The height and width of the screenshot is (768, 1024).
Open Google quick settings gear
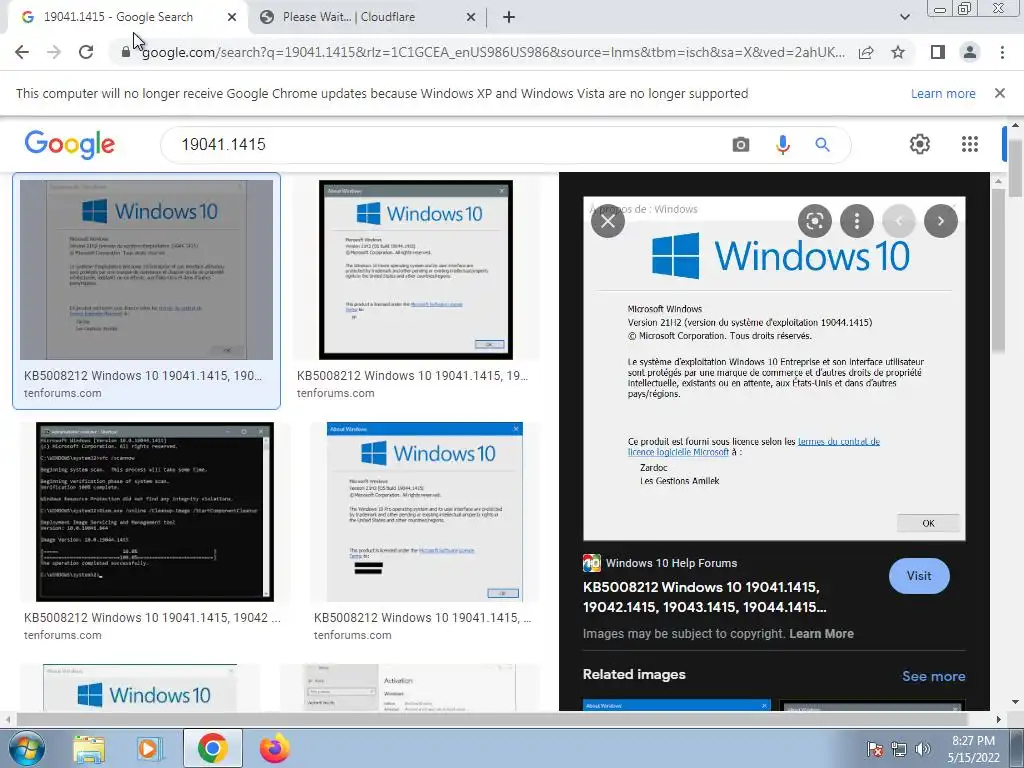tap(920, 144)
